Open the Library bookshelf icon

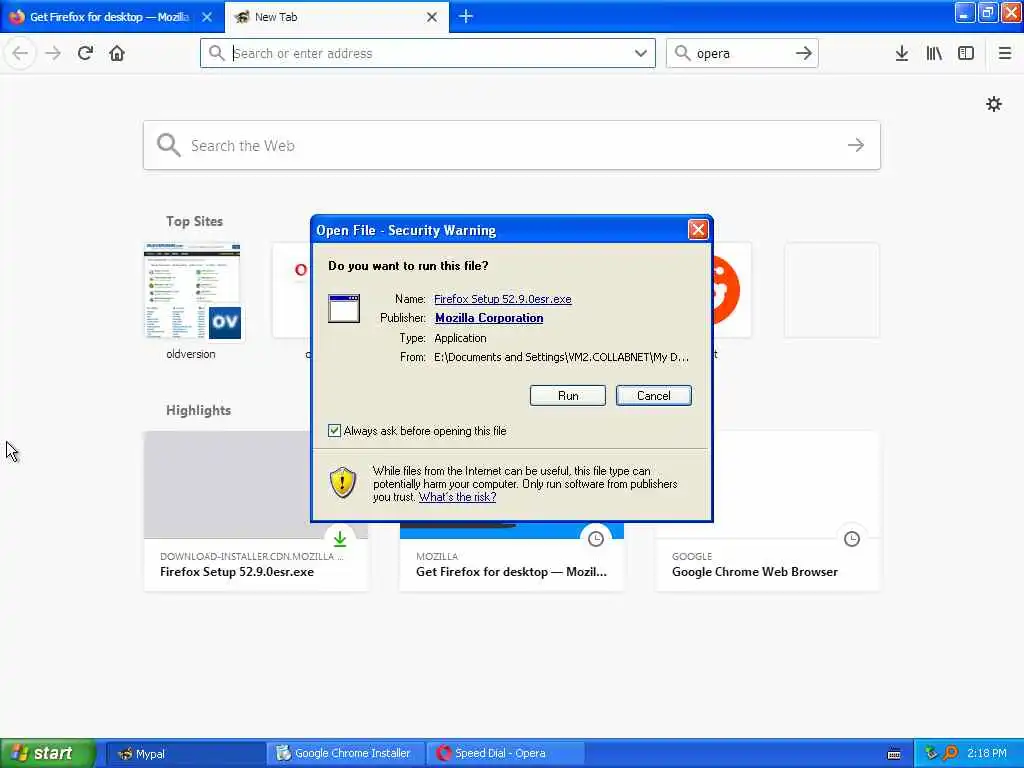[x=934, y=53]
